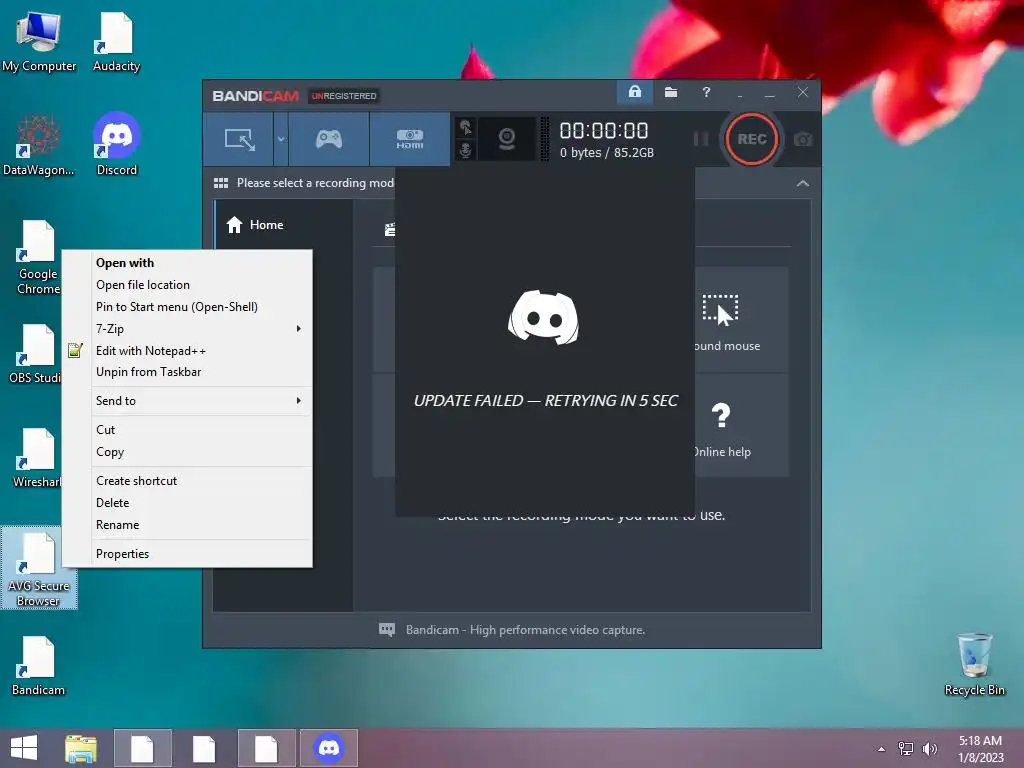Select Google Chrome desktop shortcut

pyautogui.click(x=38, y=257)
